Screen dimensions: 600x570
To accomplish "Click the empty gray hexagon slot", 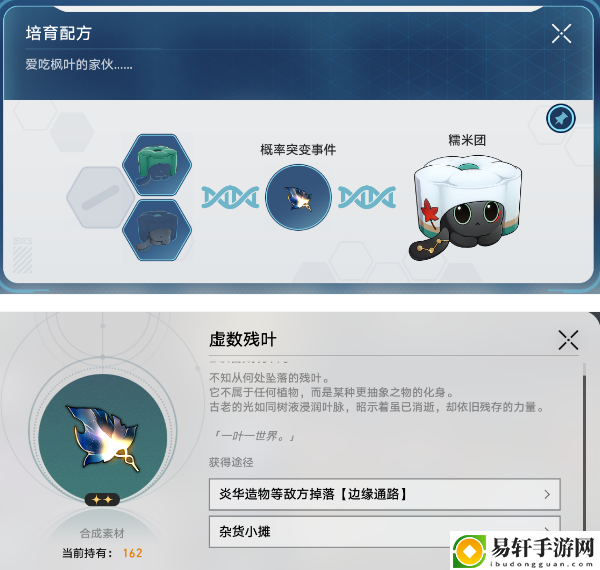I will click(x=101, y=197).
